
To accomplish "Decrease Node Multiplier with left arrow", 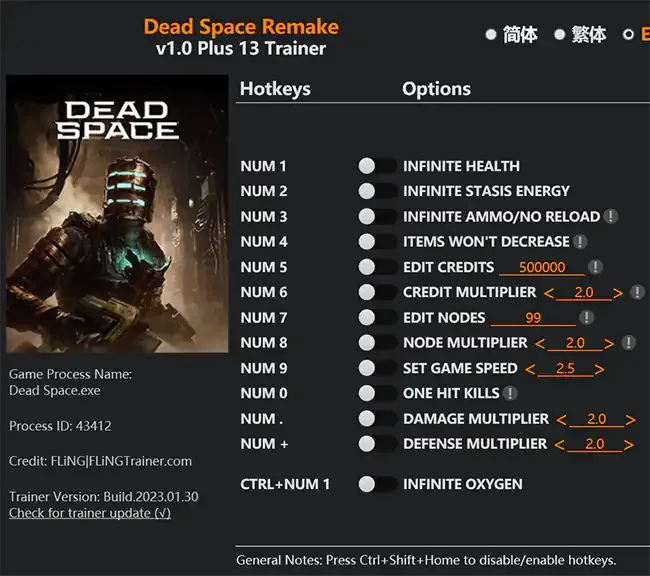I will 539,344.
